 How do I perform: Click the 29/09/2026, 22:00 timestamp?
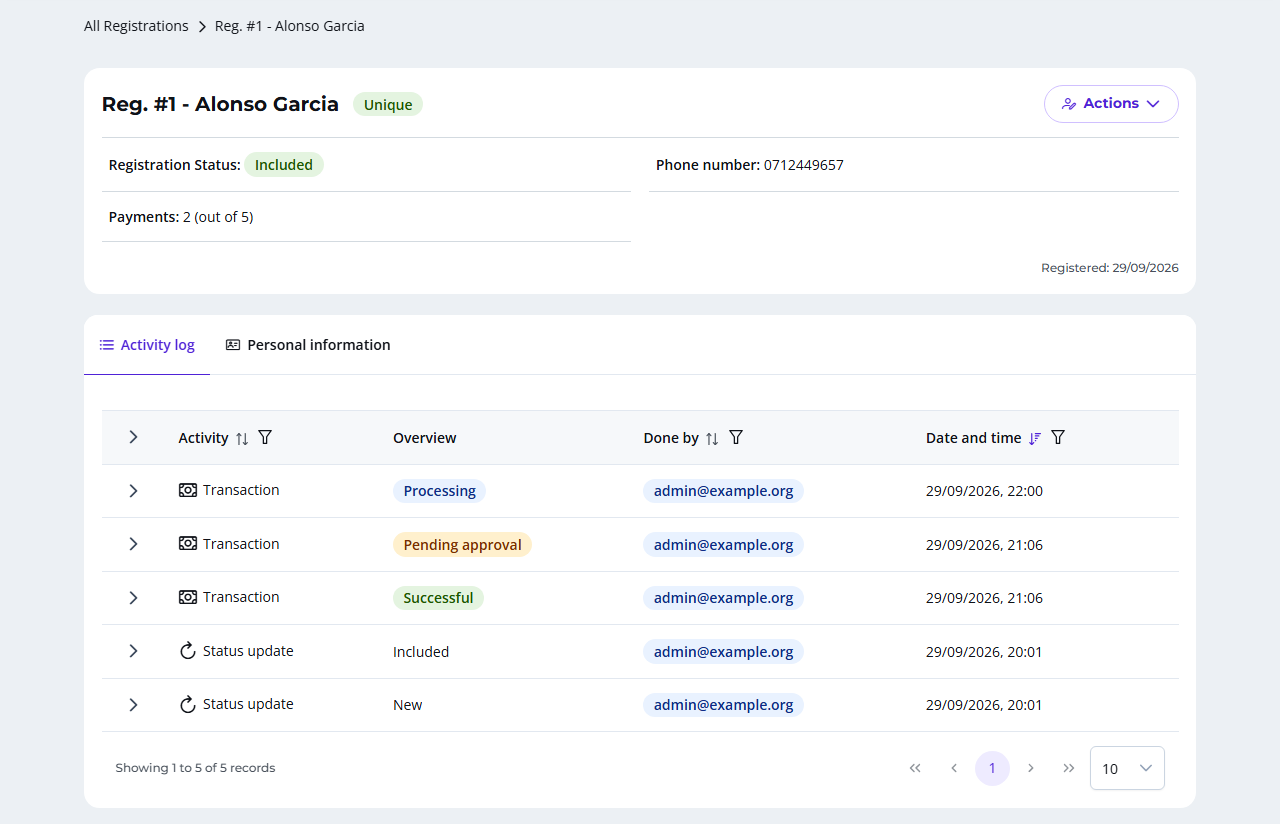(984, 491)
